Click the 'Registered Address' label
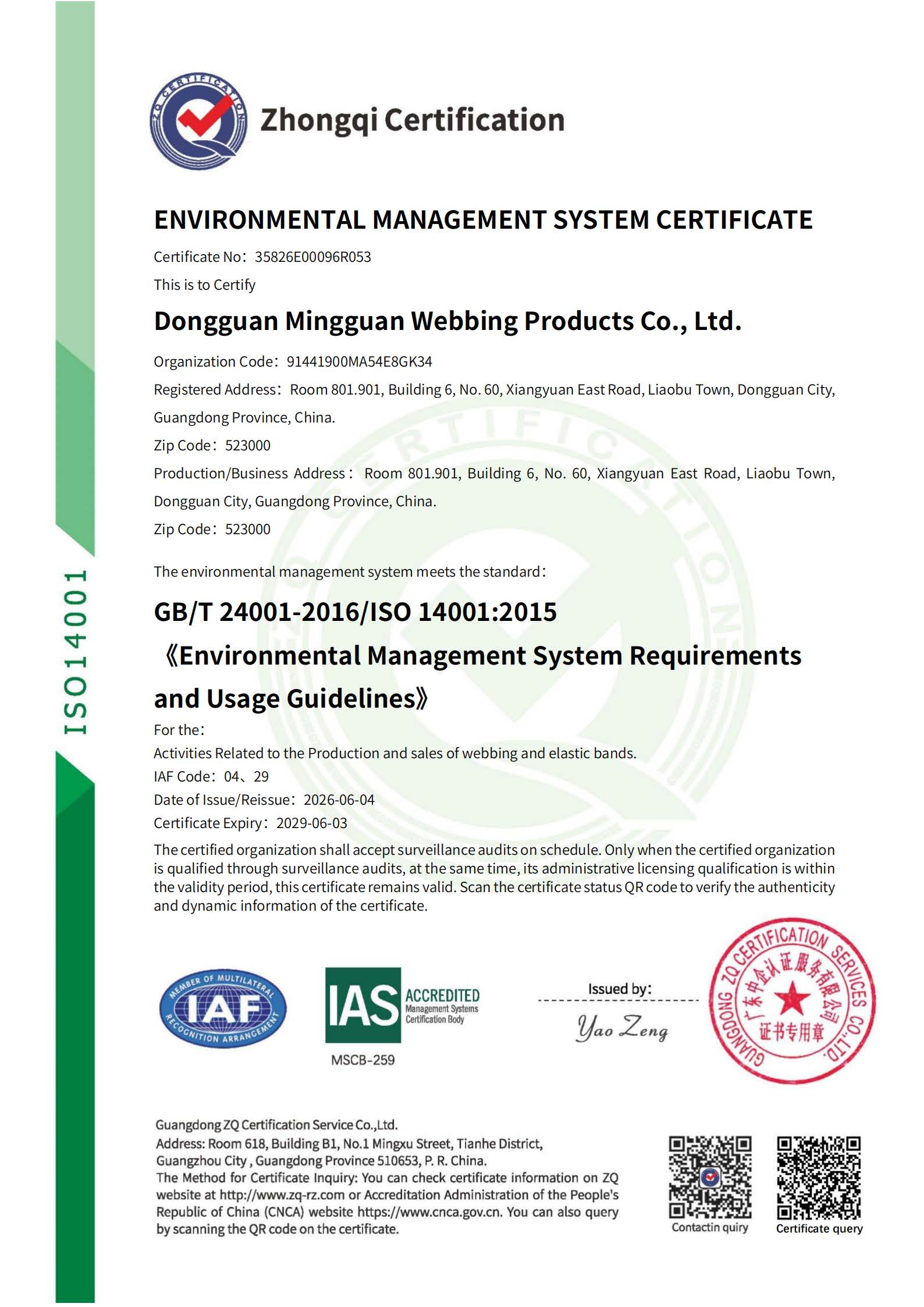924x1307 pixels. [215, 390]
